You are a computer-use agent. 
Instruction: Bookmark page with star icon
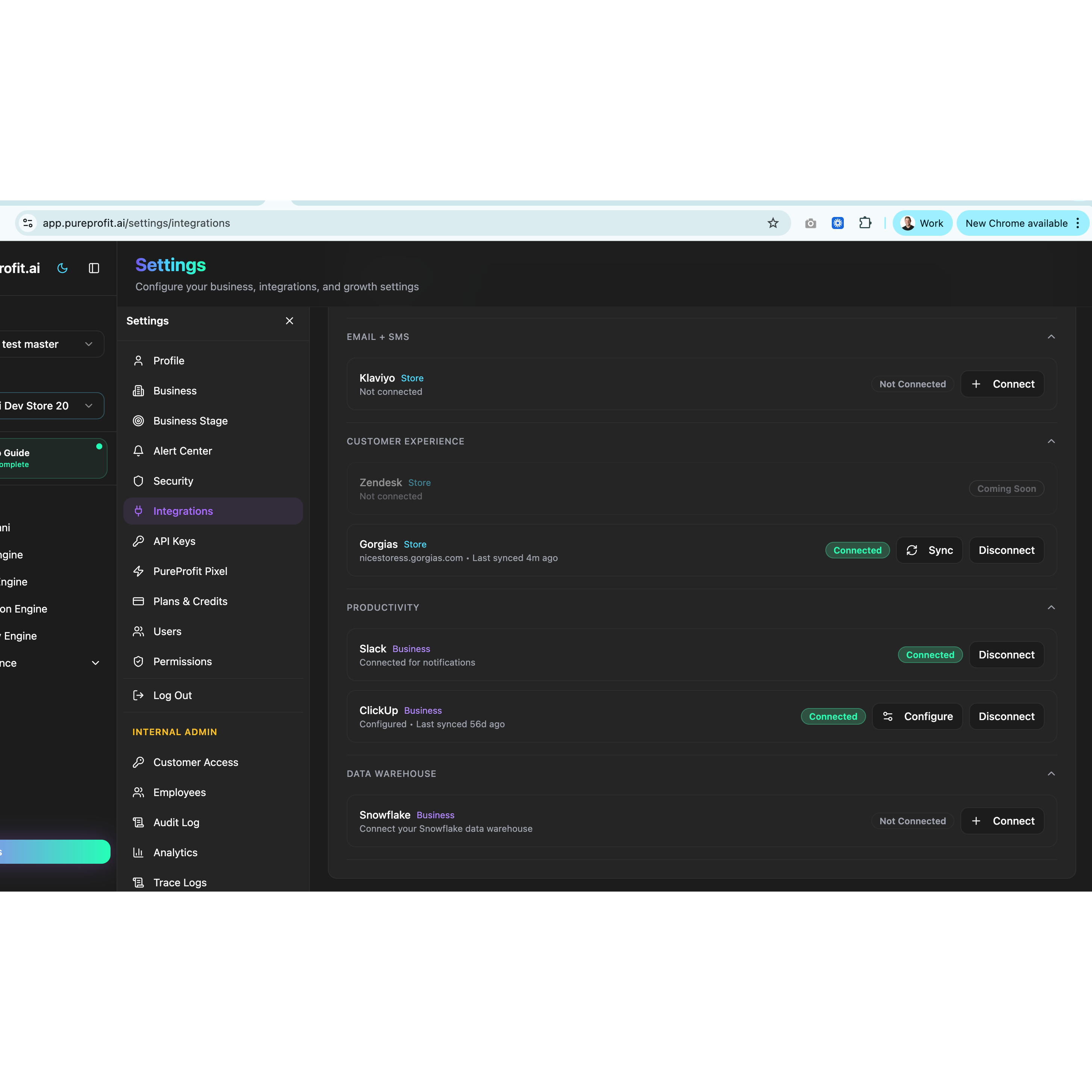(x=773, y=223)
